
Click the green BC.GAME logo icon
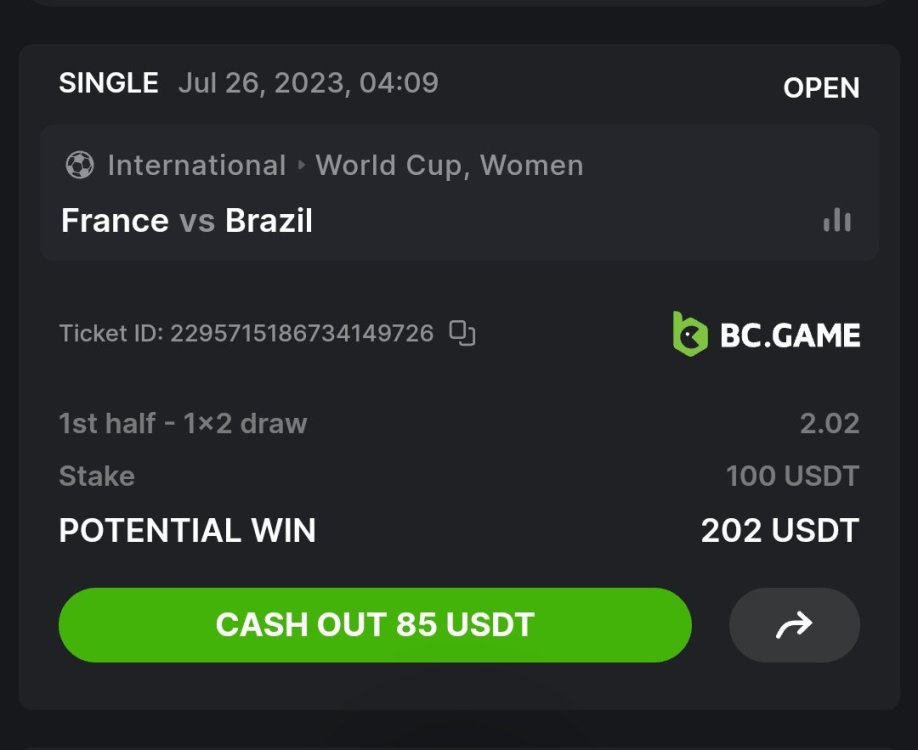tap(690, 334)
